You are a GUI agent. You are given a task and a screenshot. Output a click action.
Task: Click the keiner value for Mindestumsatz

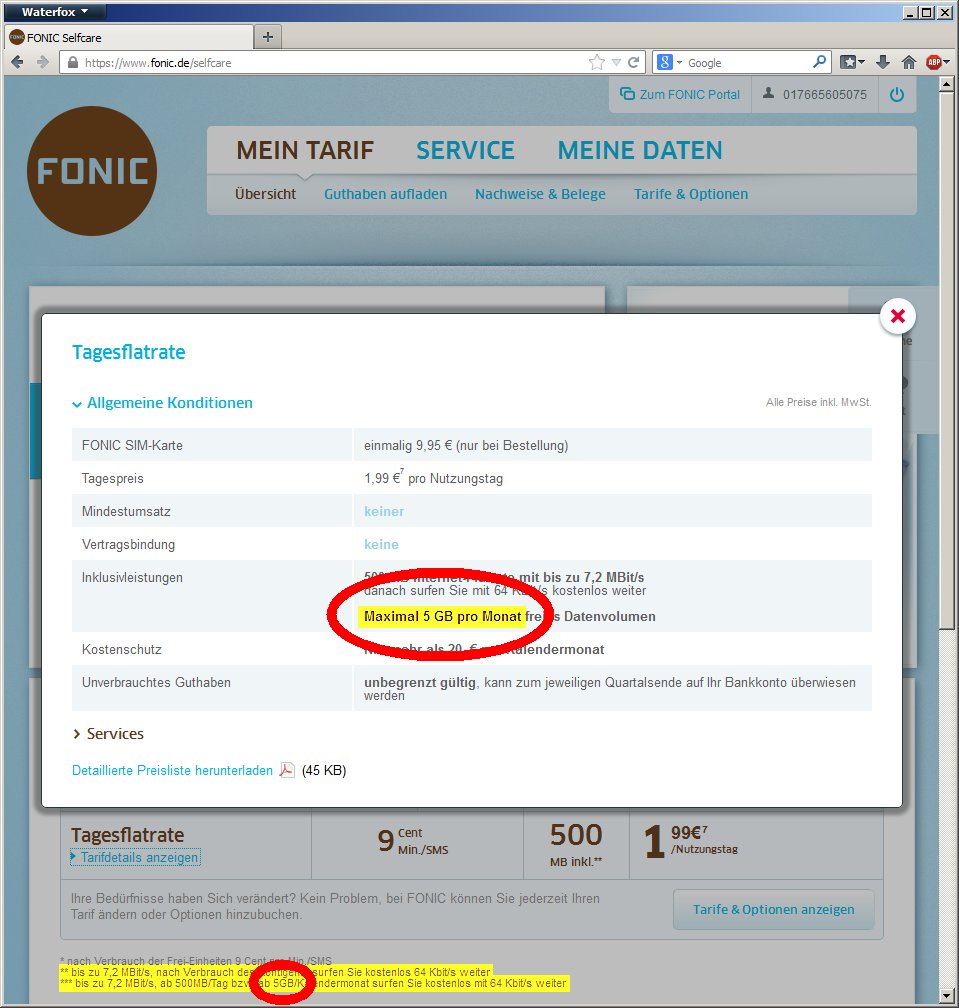click(384, 512)
